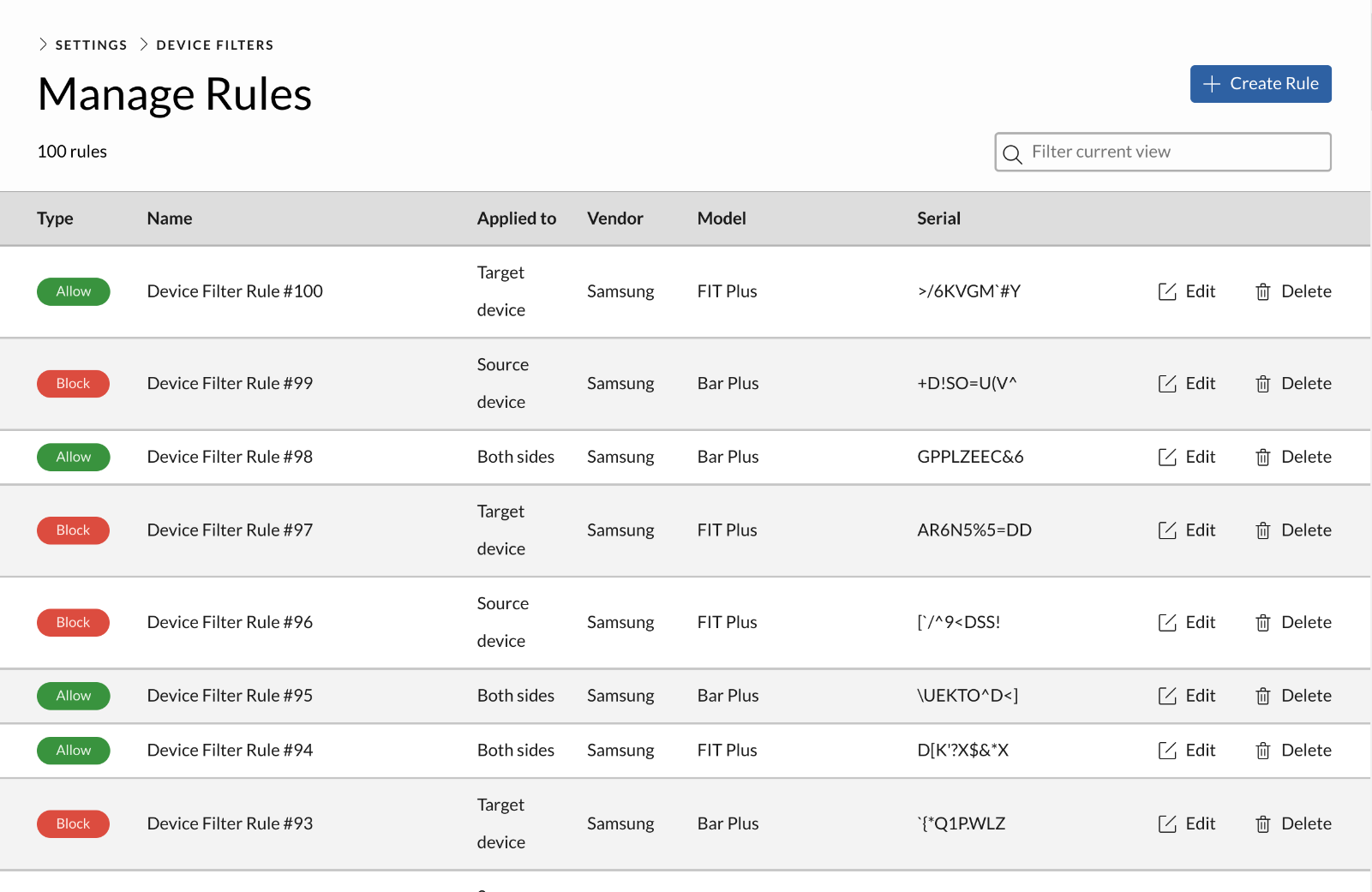1372x892 pixels.
Task: Click the trash icon for Rule #93
Action: pyautogui.click(x=1263, y=823)
